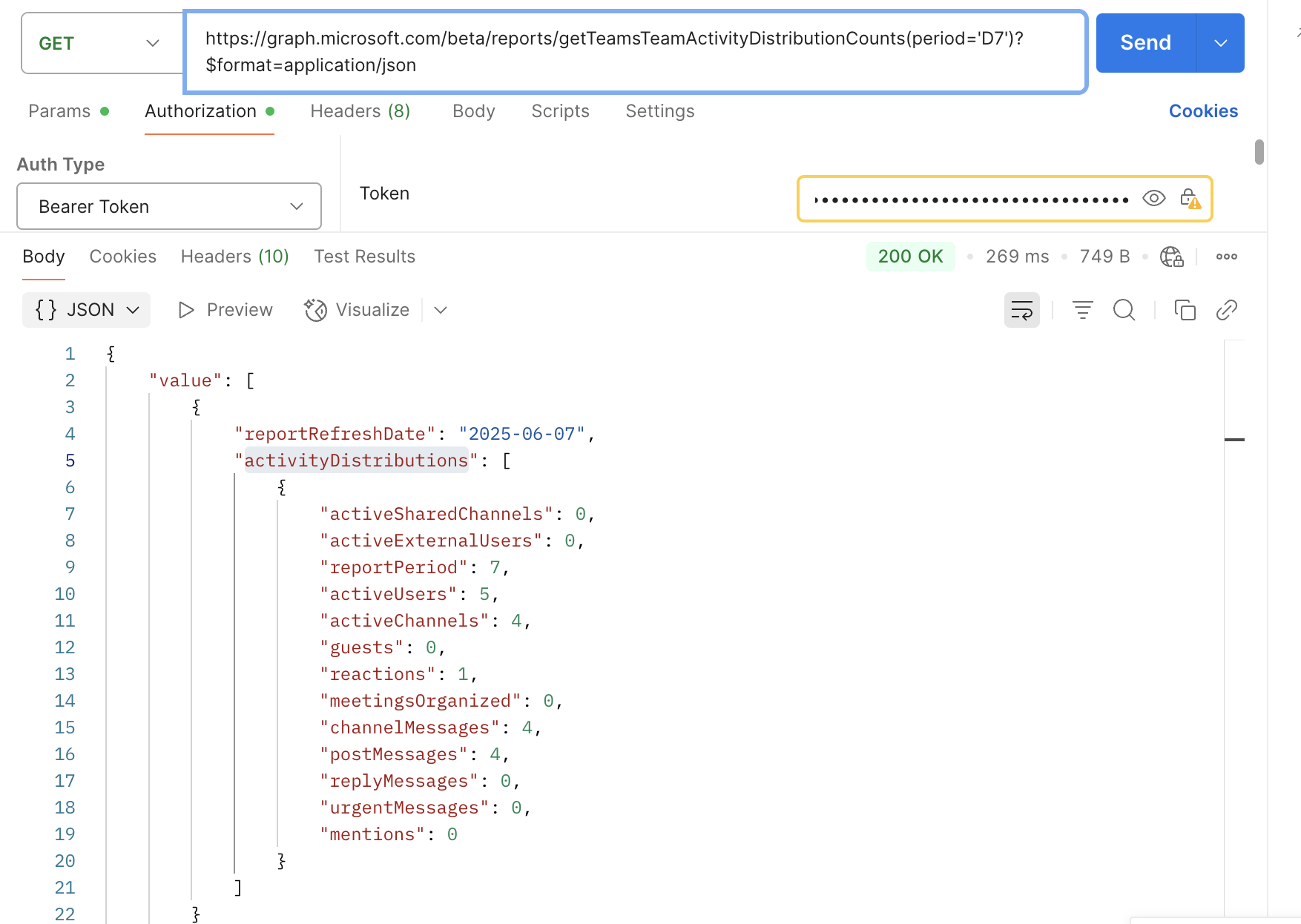The height and width of the screenshot is (924, 1301).
Task: Click the "reportRefreshDate" key
Action: (335, 434)
